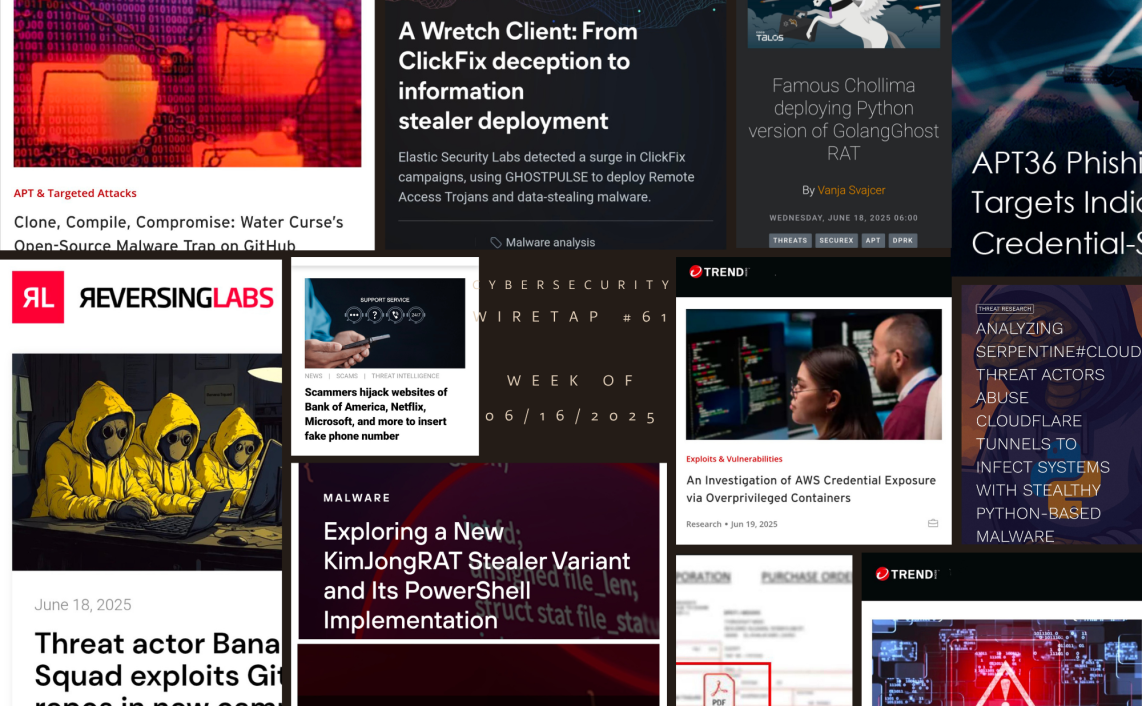This screenshot has height=706, width=1142.
Task: Open the Exploits & Vulnerabilities category link
Action: pyautogui.click(x=734, y=459)
